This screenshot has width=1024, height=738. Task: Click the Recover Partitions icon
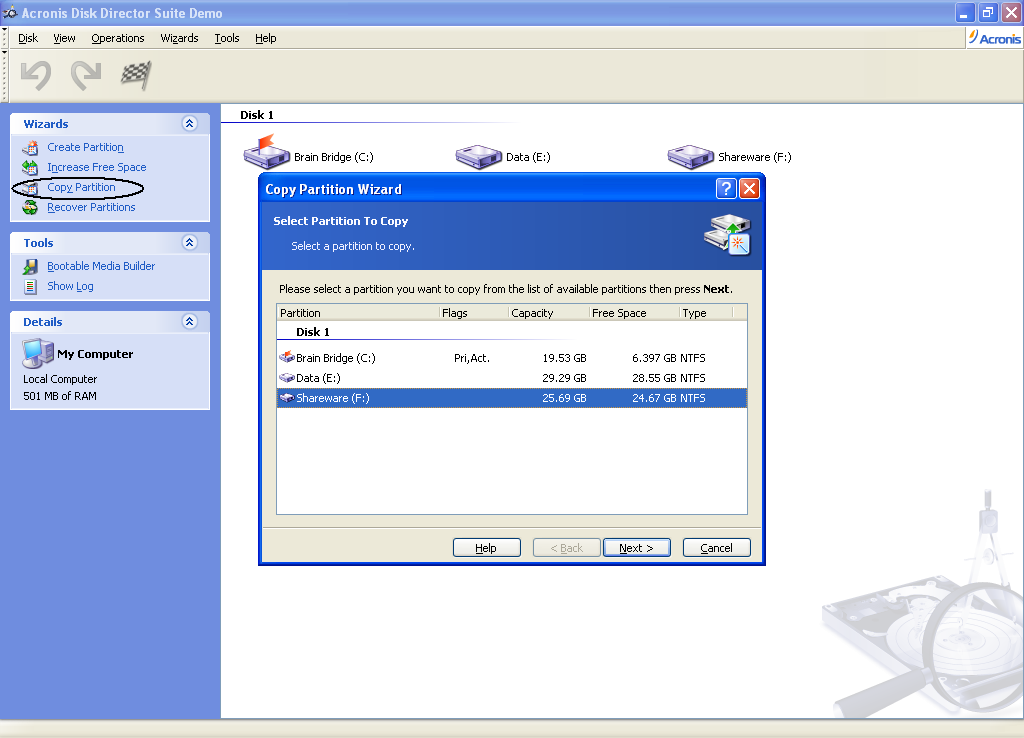(x=30, y=208)
